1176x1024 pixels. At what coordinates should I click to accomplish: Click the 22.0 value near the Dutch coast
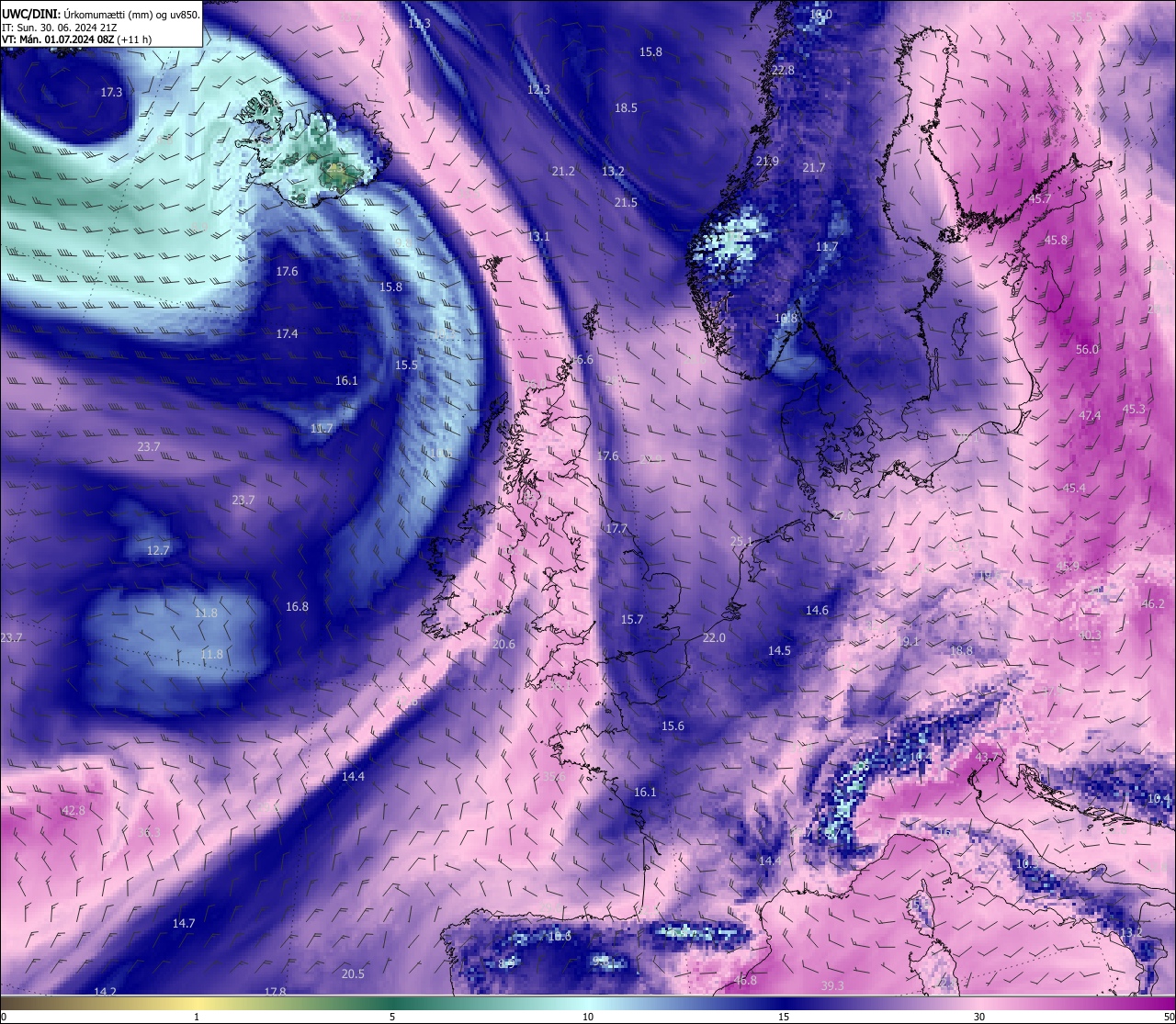[x=714, y=638]
